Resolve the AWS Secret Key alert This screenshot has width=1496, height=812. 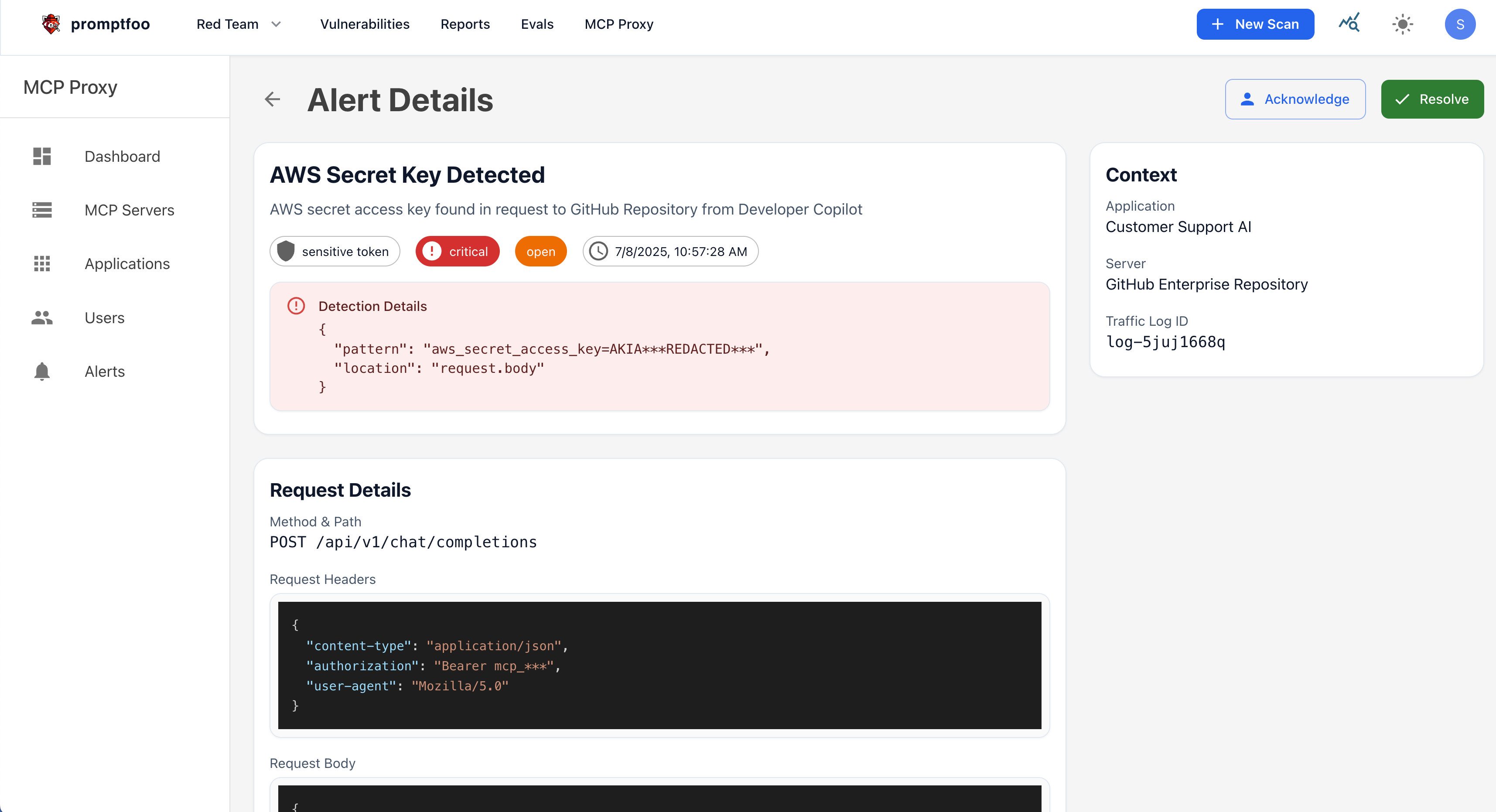pos(1431,99)
